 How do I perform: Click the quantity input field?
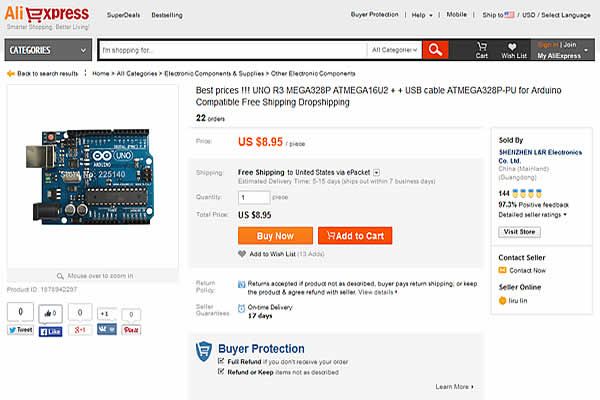(x=254, y=198)
